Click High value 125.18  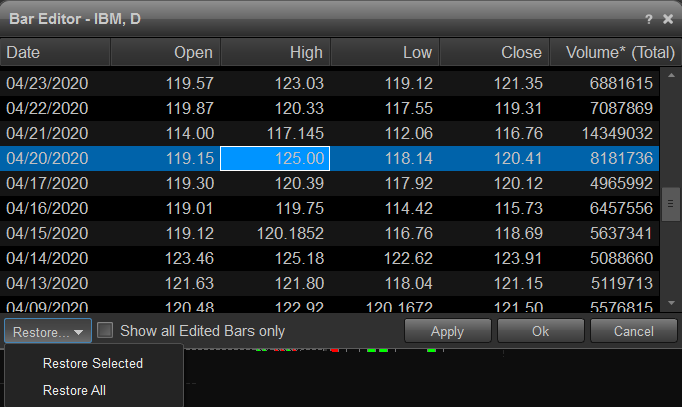point(299,258)
